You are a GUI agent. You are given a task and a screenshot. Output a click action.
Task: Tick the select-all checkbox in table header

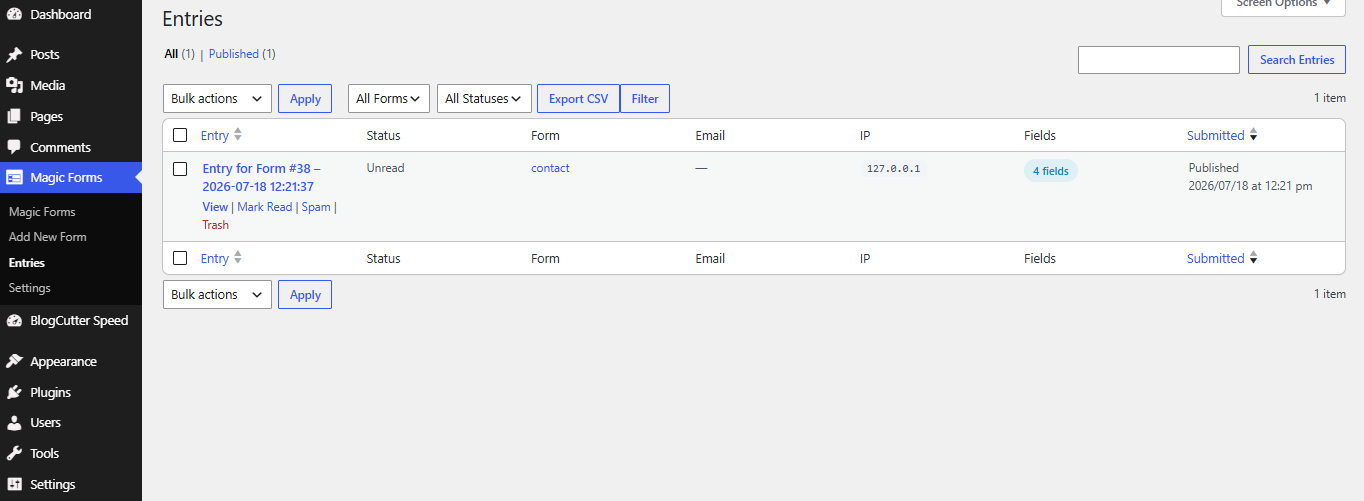180,135
